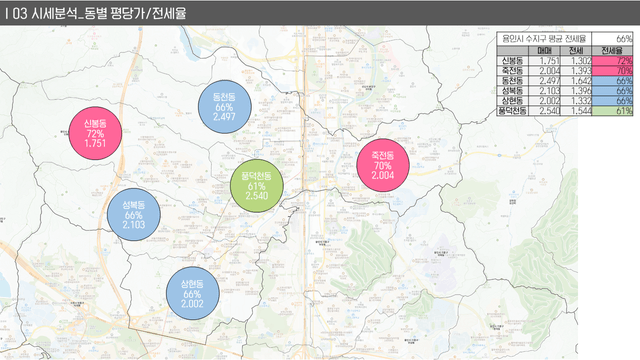
Task: Click the 1.396 전세 cell in the table
Action: [x=576, y=91]
